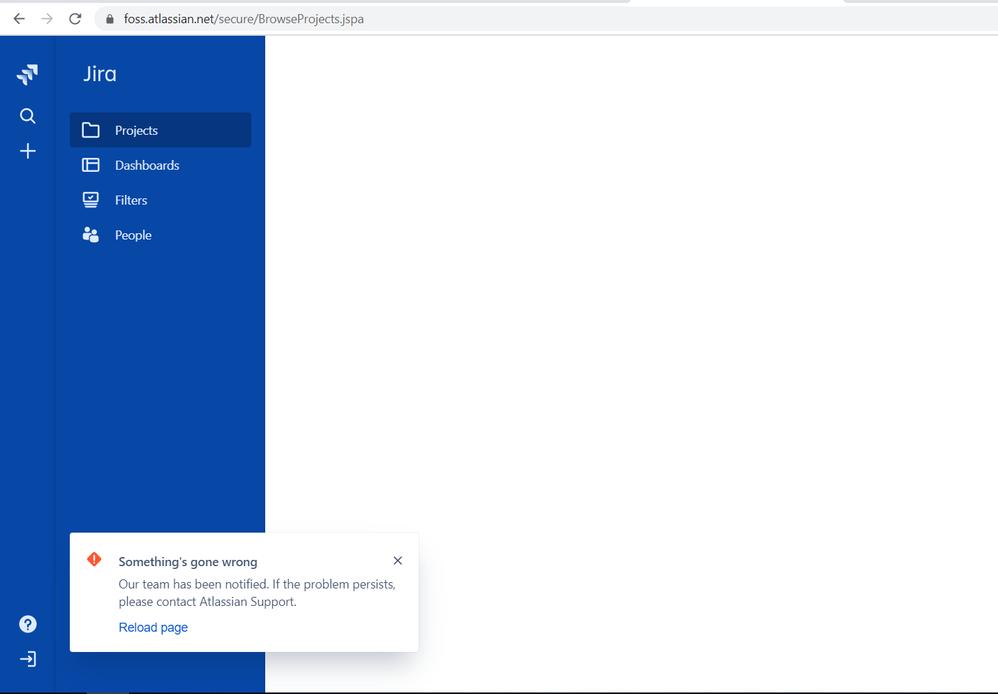Viewport: 998px width, 694px height.
Task: Click the Reload page link
Action: [x=153, y=627]
